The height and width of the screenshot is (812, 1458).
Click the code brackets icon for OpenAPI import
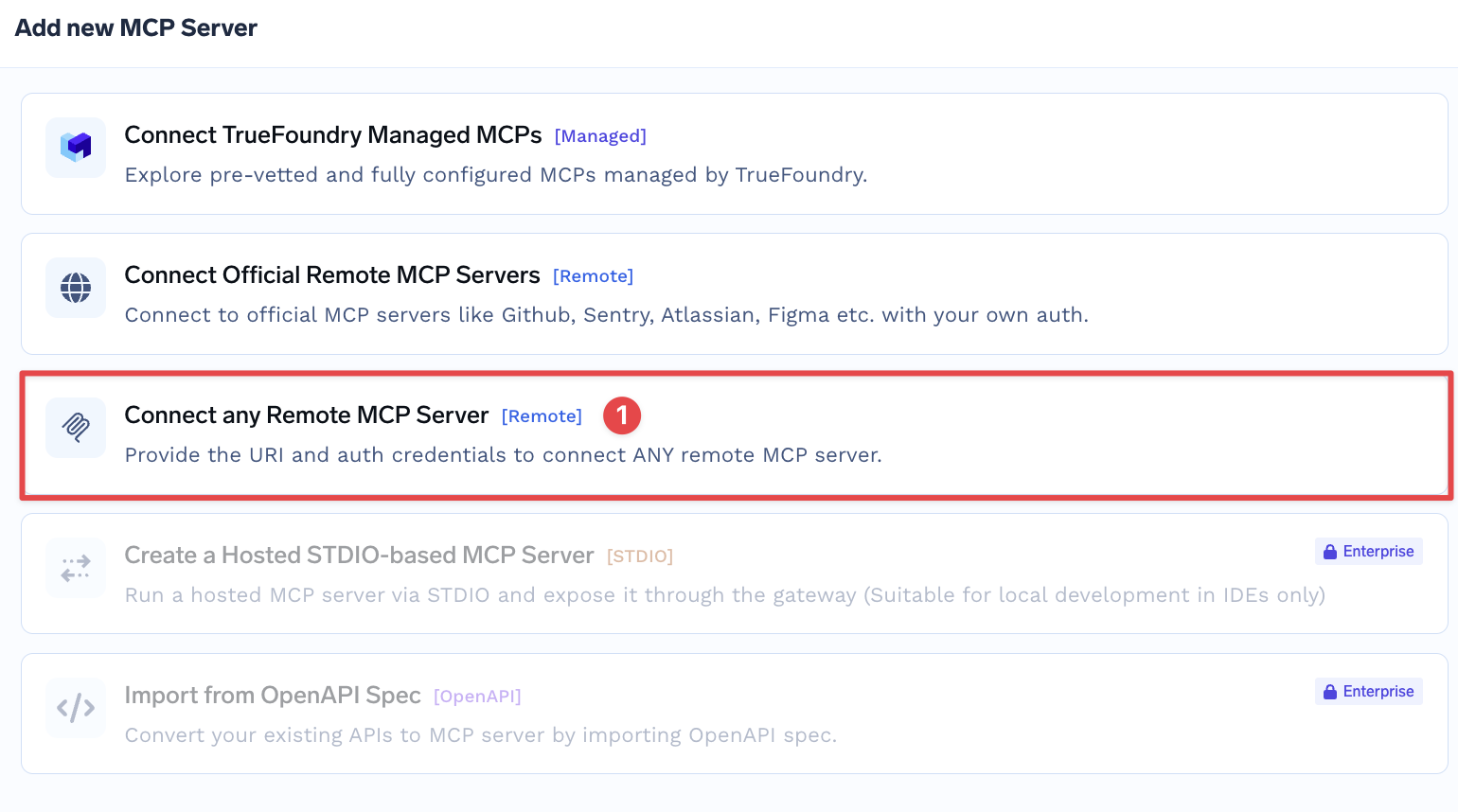click(76, 708)
